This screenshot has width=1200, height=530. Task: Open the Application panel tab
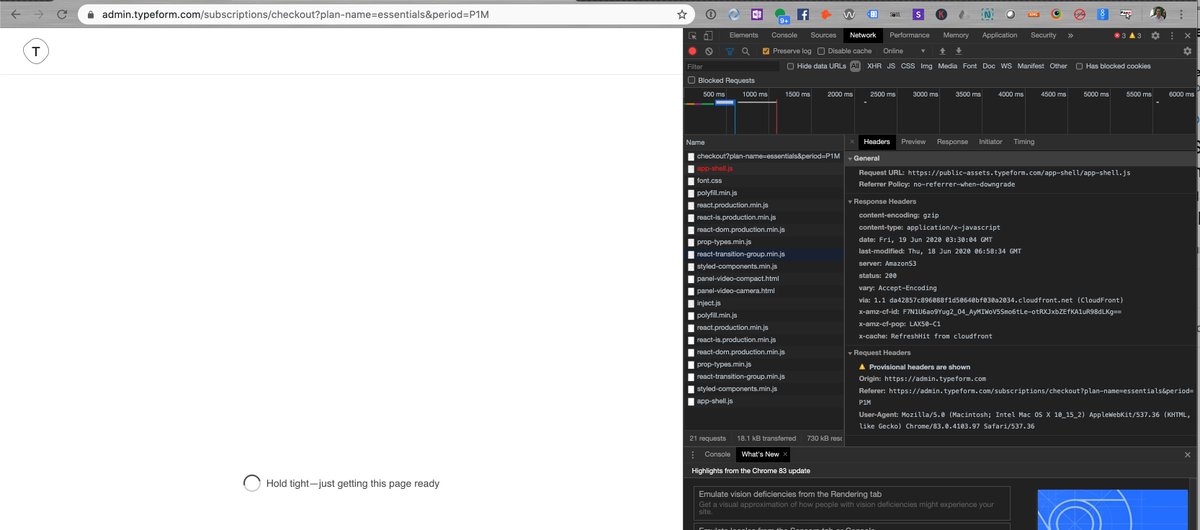1000,35
